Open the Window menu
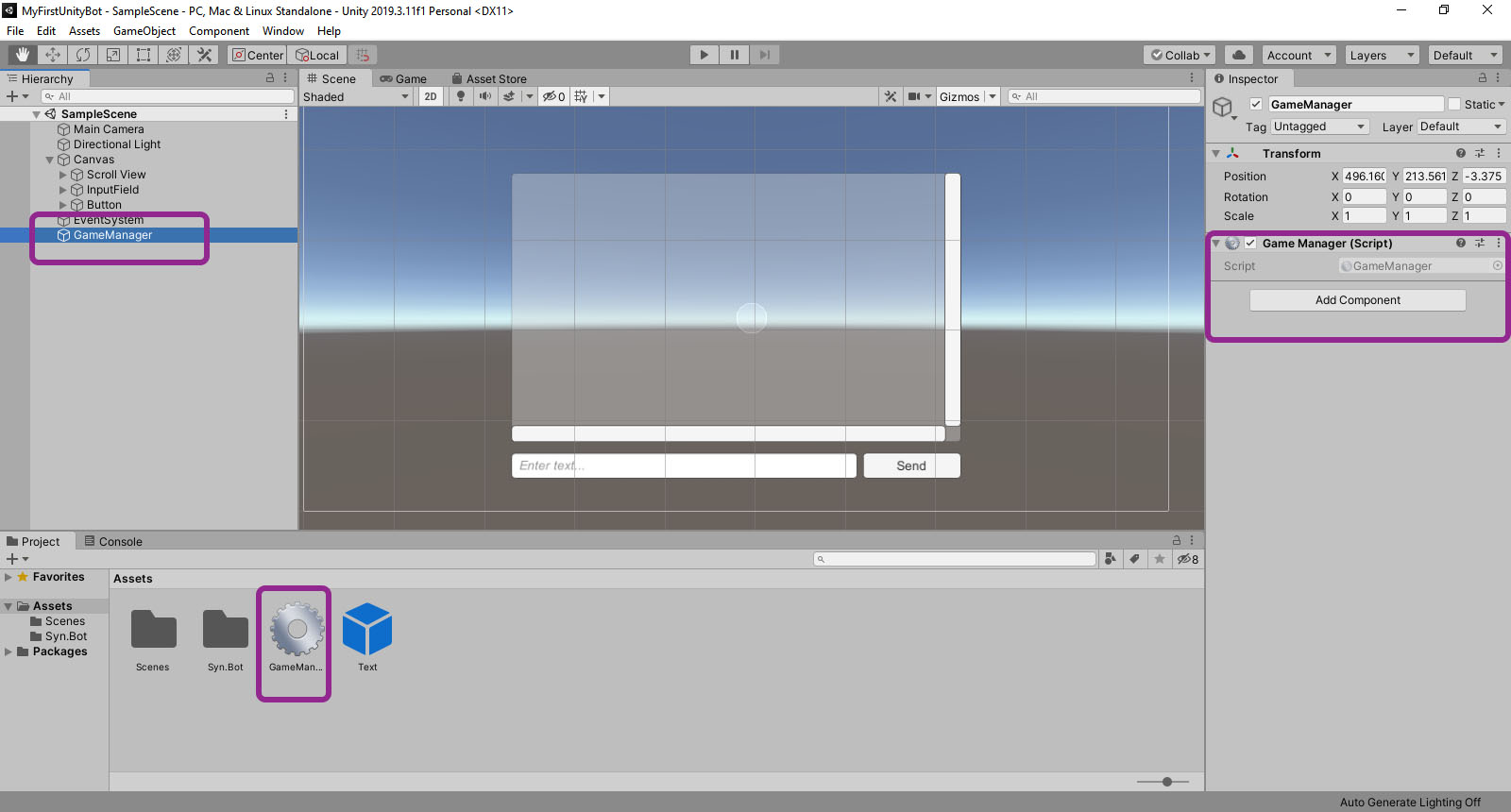This screenshot has width=1511, height=812. coord(283,31)
